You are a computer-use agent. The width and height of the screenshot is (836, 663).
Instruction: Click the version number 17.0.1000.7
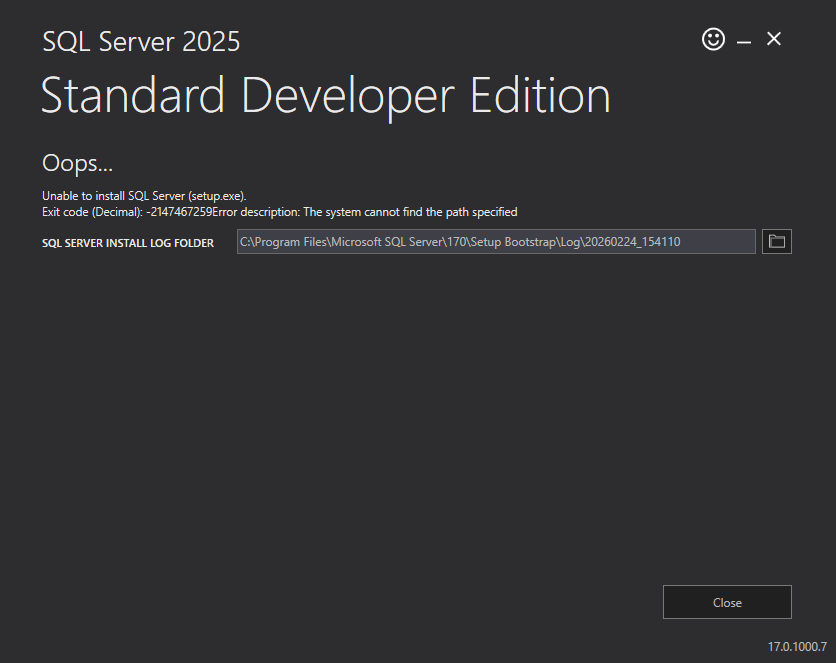[797, 646]
